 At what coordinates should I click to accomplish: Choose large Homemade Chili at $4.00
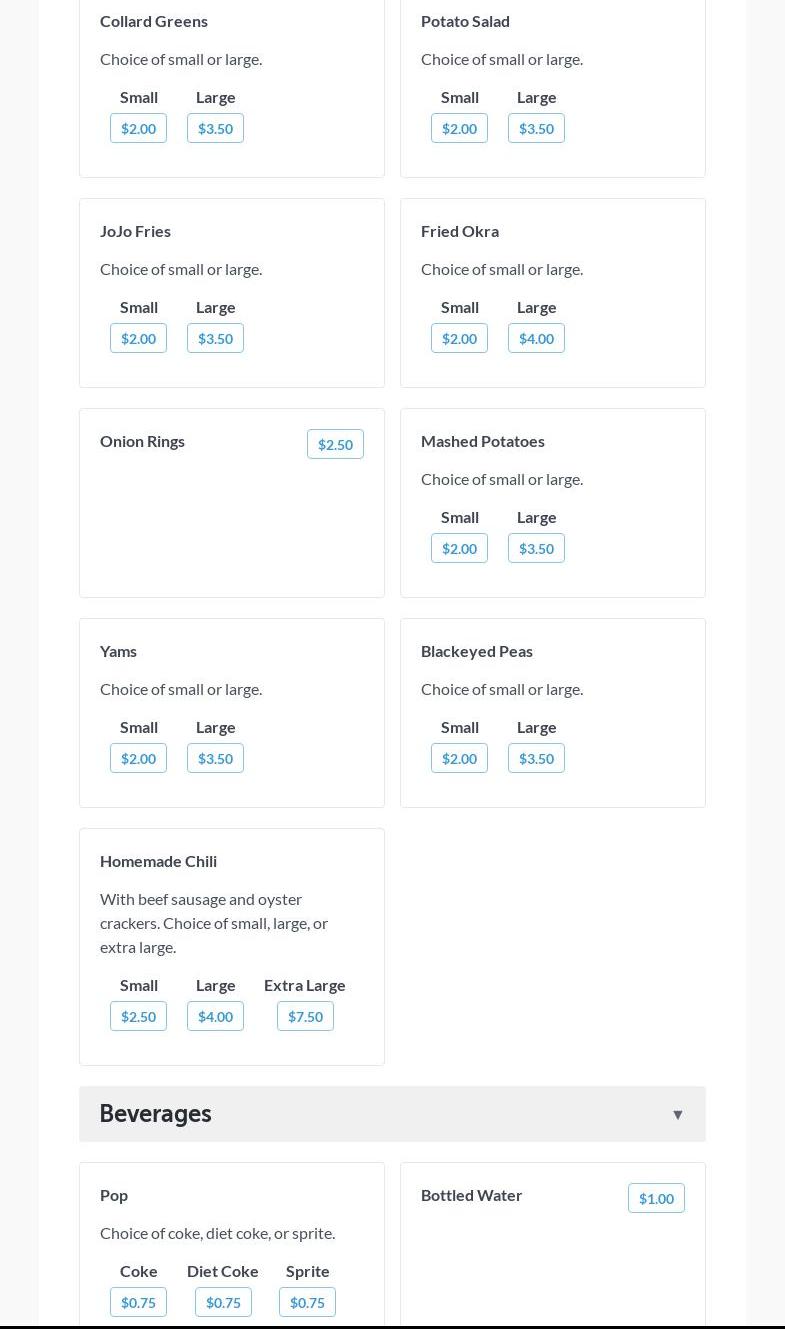point(215,1016)
